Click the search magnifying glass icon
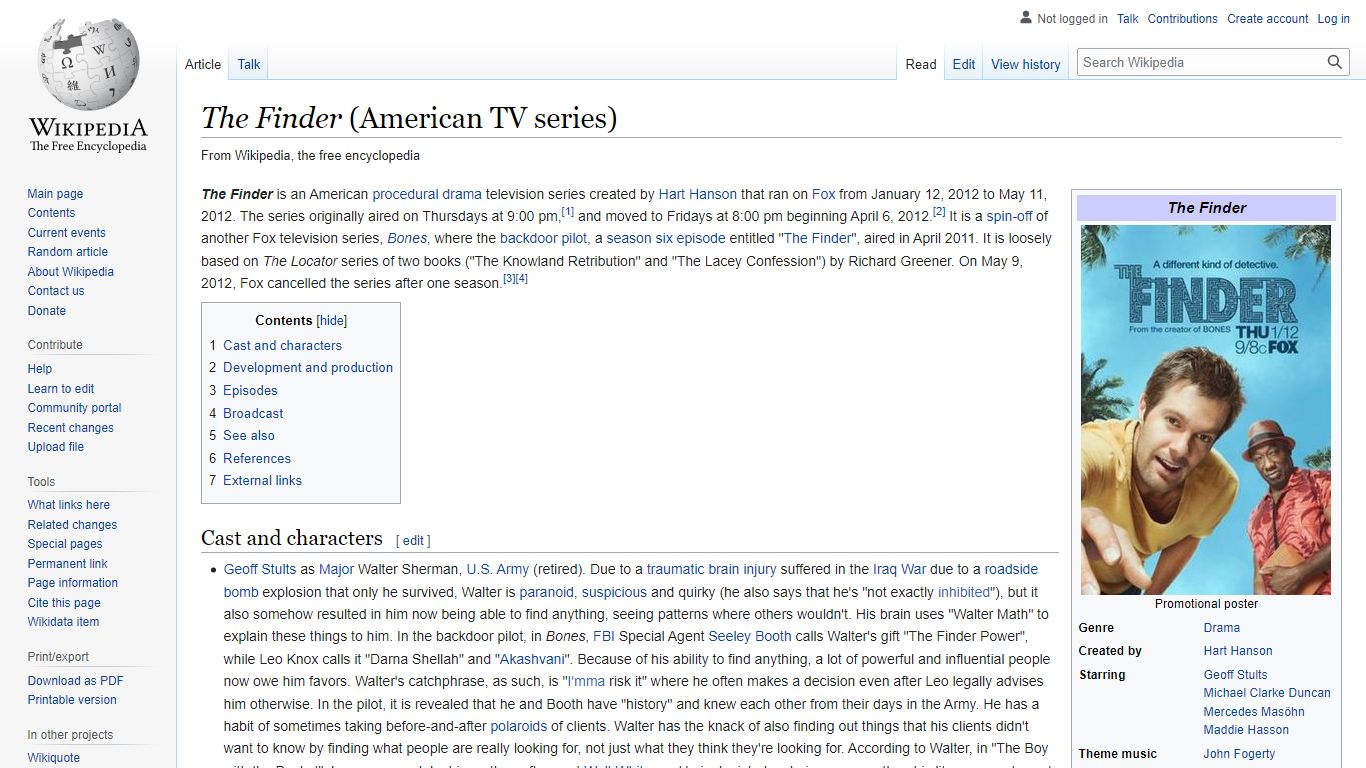1366x768 pixels. point(1335,62)
